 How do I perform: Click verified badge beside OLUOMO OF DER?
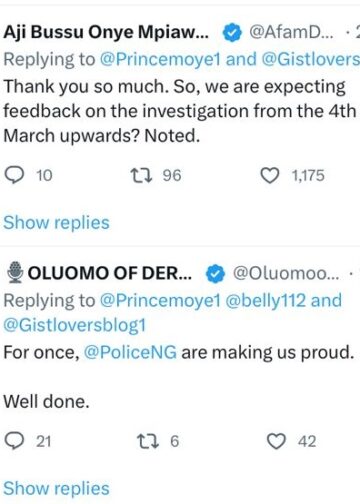215,274
